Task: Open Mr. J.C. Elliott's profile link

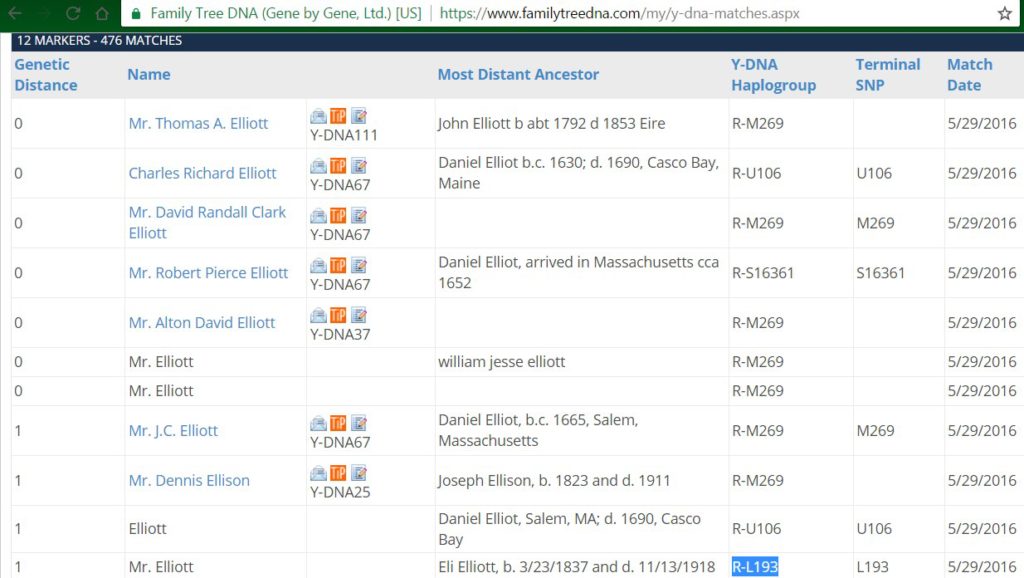Action: point(173,430)
